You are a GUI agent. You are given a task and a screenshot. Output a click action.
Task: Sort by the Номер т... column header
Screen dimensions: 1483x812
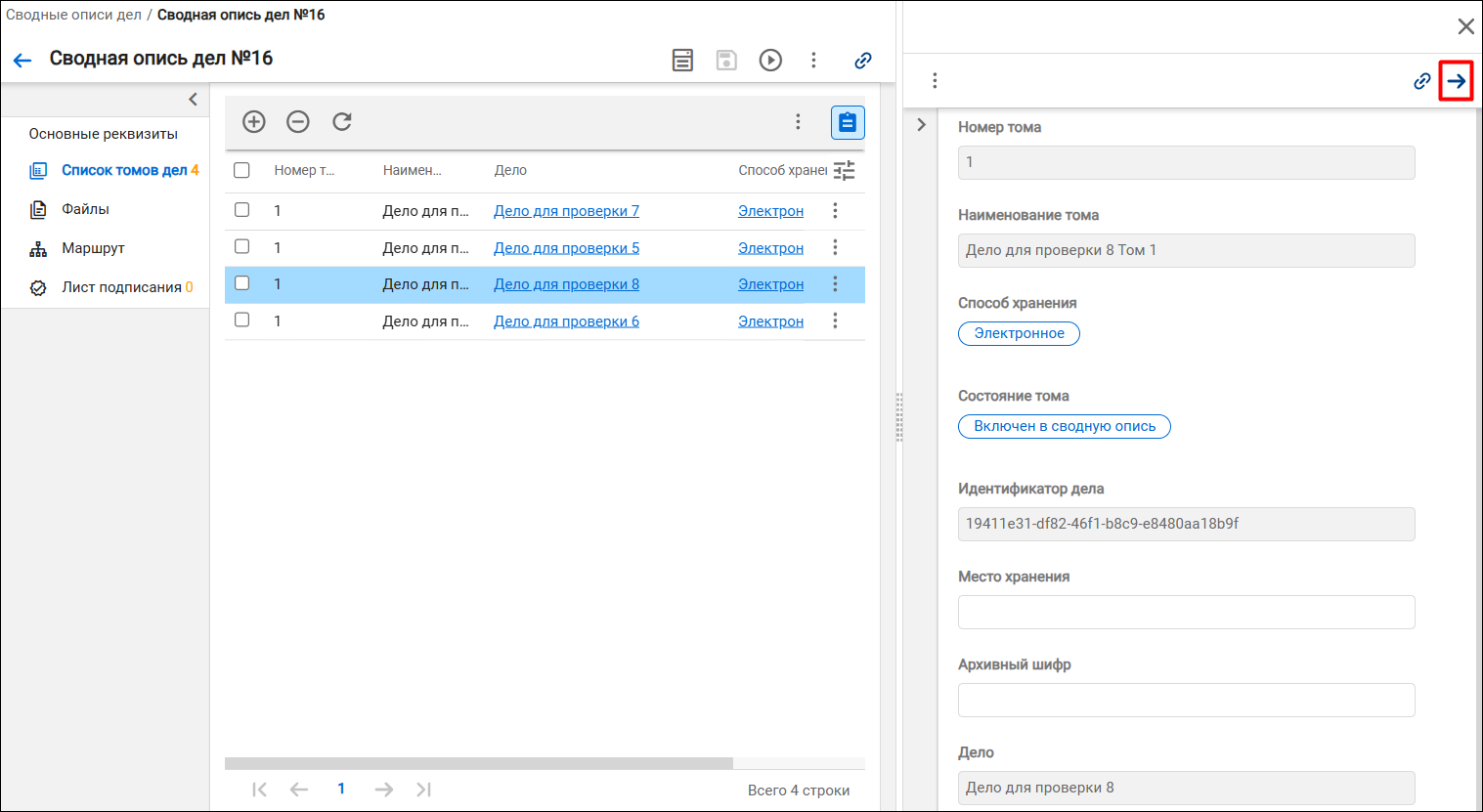(x=304, y=170)
